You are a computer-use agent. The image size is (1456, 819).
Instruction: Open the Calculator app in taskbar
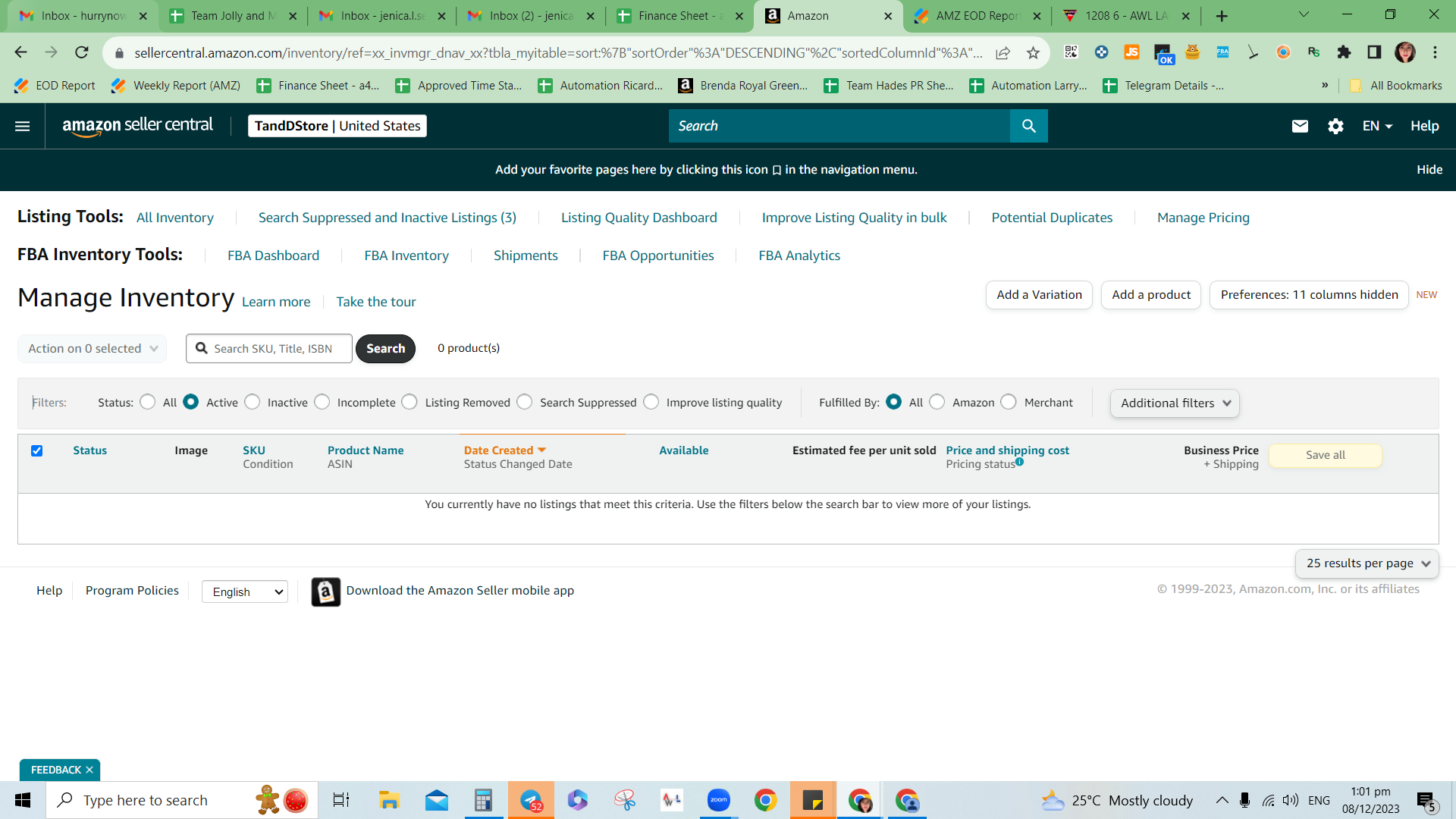[483, 800]
